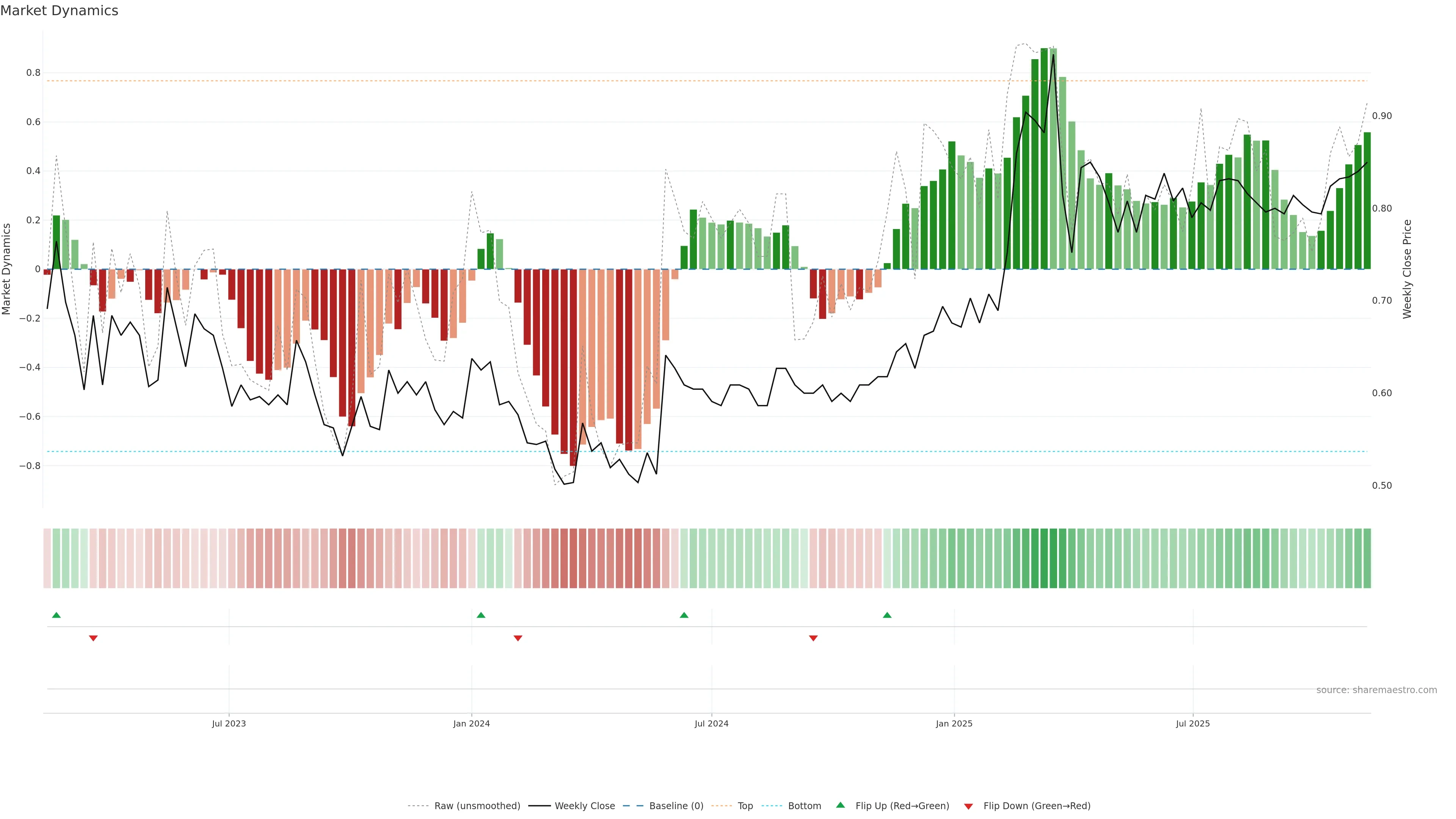This screenshot has width=1456, height=819.
Task: Click the flip-down triangle after Jan 2024
Action: 518,638
